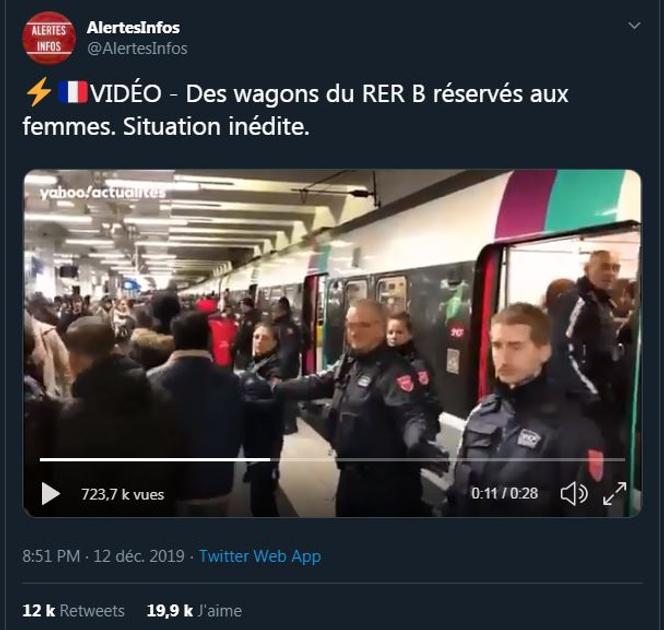Click the yahoo actualités watermark
Screen dimensions: 664x630
point(102,193)
